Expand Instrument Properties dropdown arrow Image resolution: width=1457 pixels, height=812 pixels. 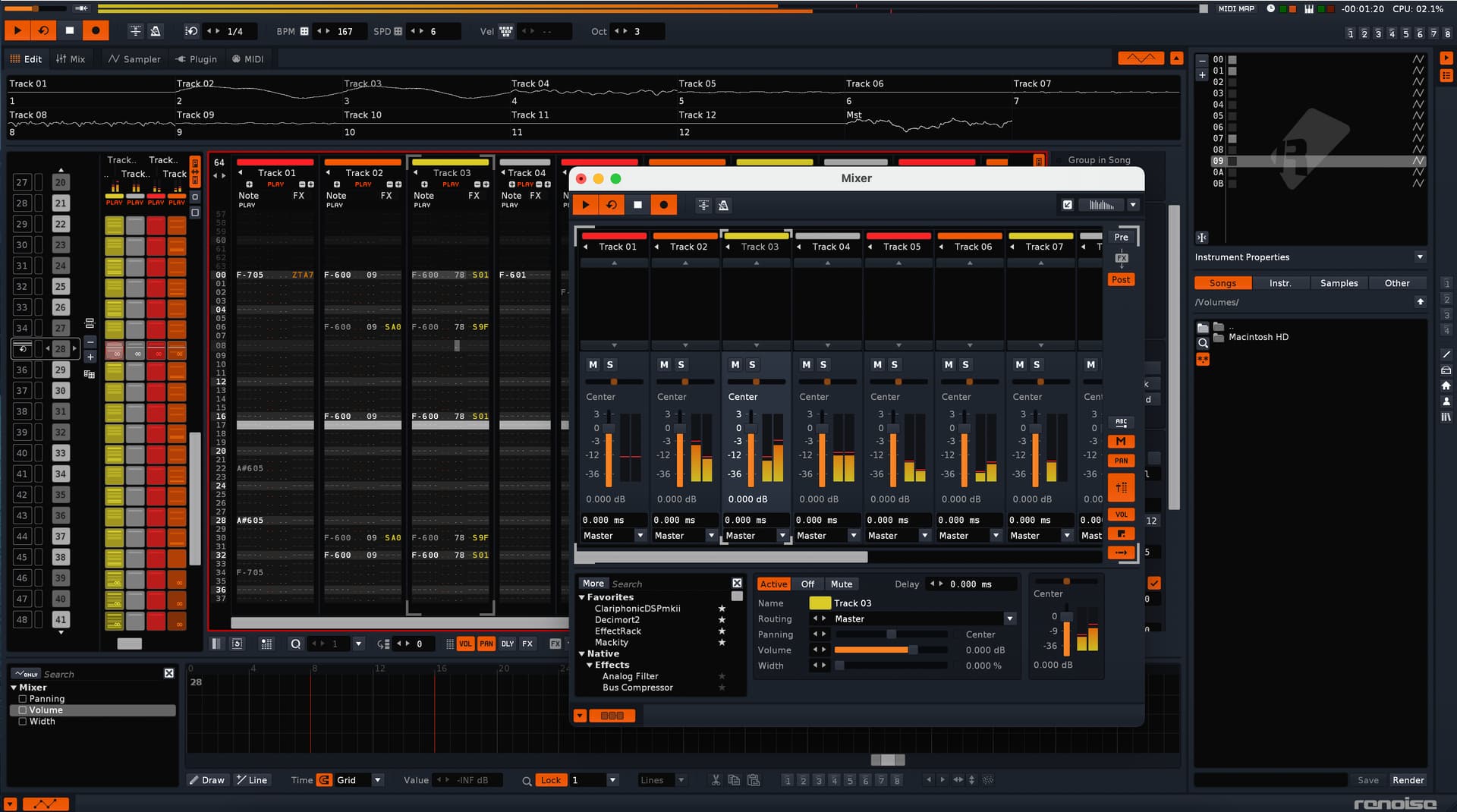[1420, 257]
